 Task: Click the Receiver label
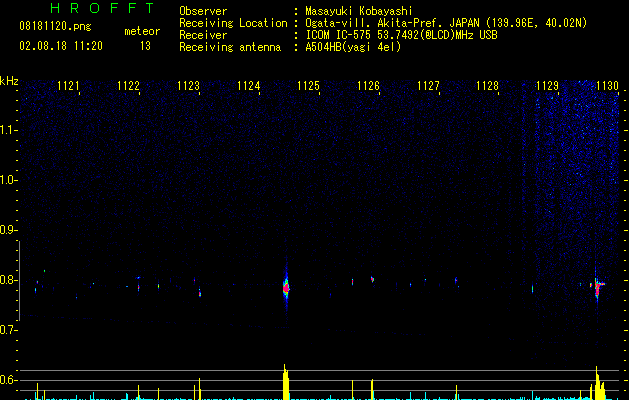point(203,35)
